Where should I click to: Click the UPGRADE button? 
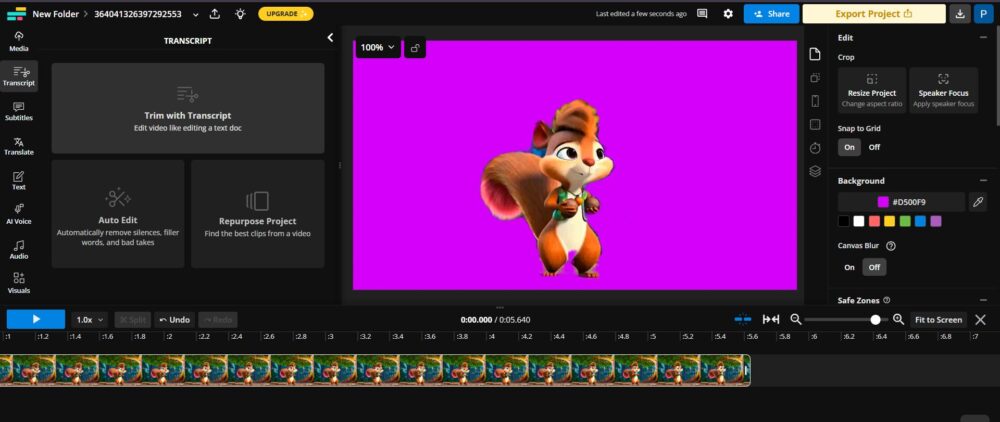(285, 13)
